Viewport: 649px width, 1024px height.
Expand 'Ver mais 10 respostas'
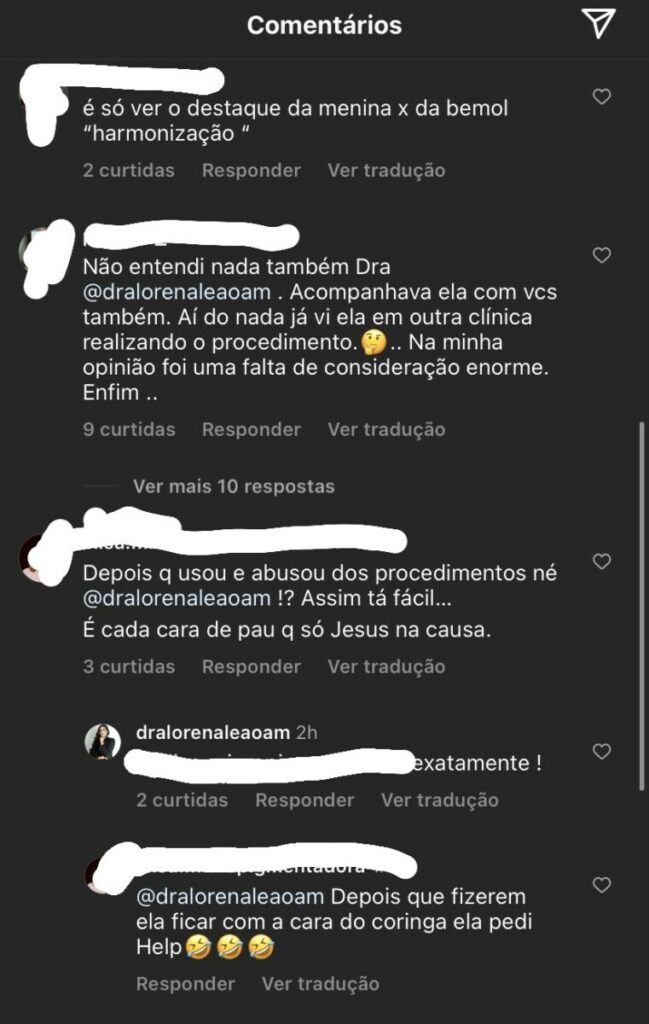click(234, 487)
